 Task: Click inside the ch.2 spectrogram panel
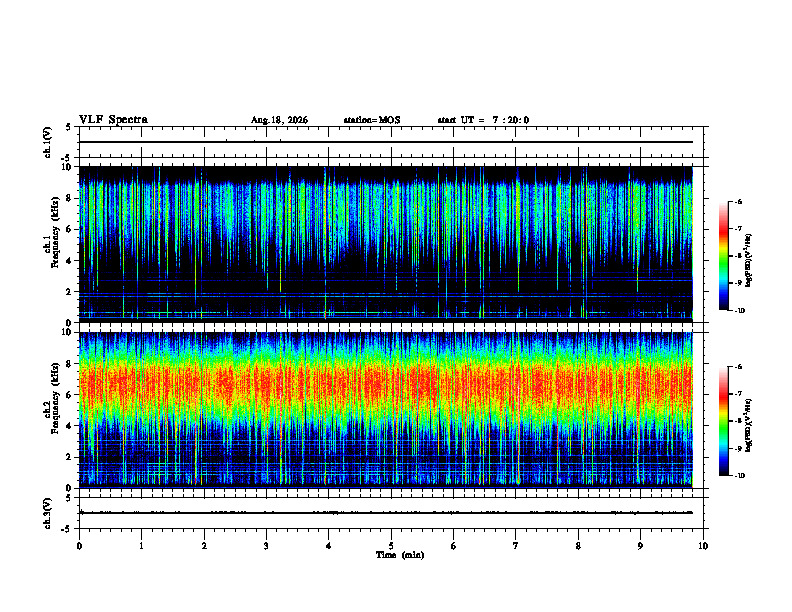pyautogui.click(x=386, y=409)
